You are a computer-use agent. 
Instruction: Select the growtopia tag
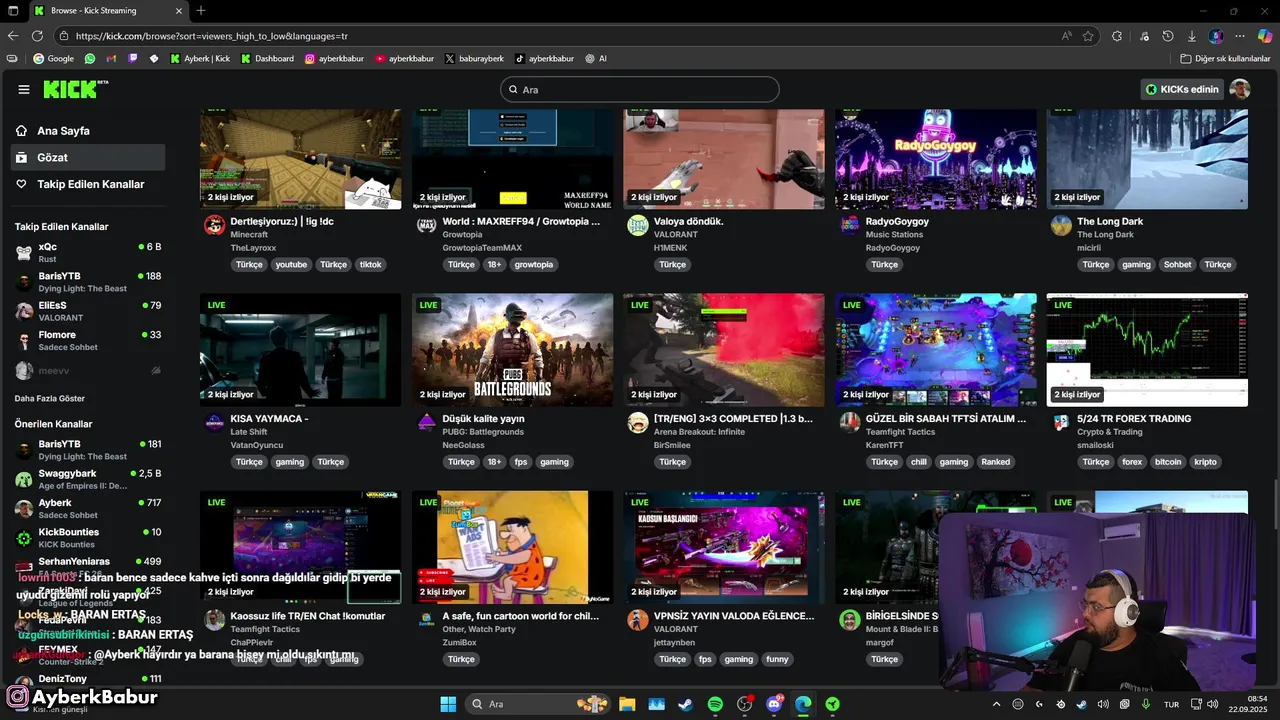point(534,265)
